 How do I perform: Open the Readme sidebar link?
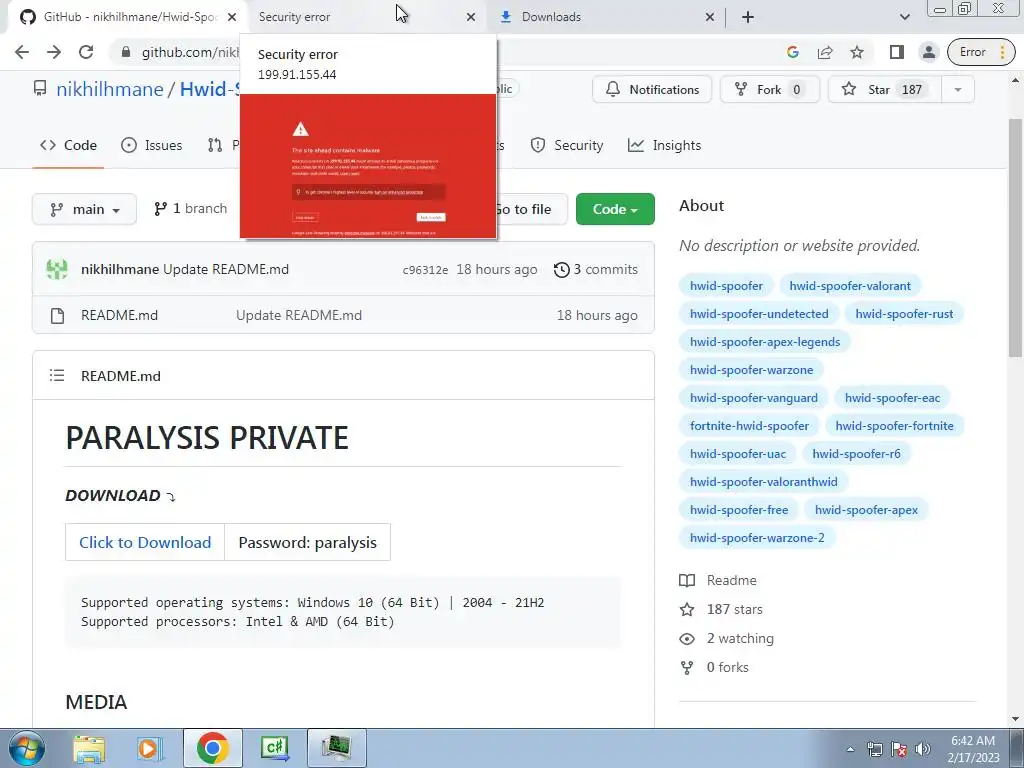pos(718,580)
